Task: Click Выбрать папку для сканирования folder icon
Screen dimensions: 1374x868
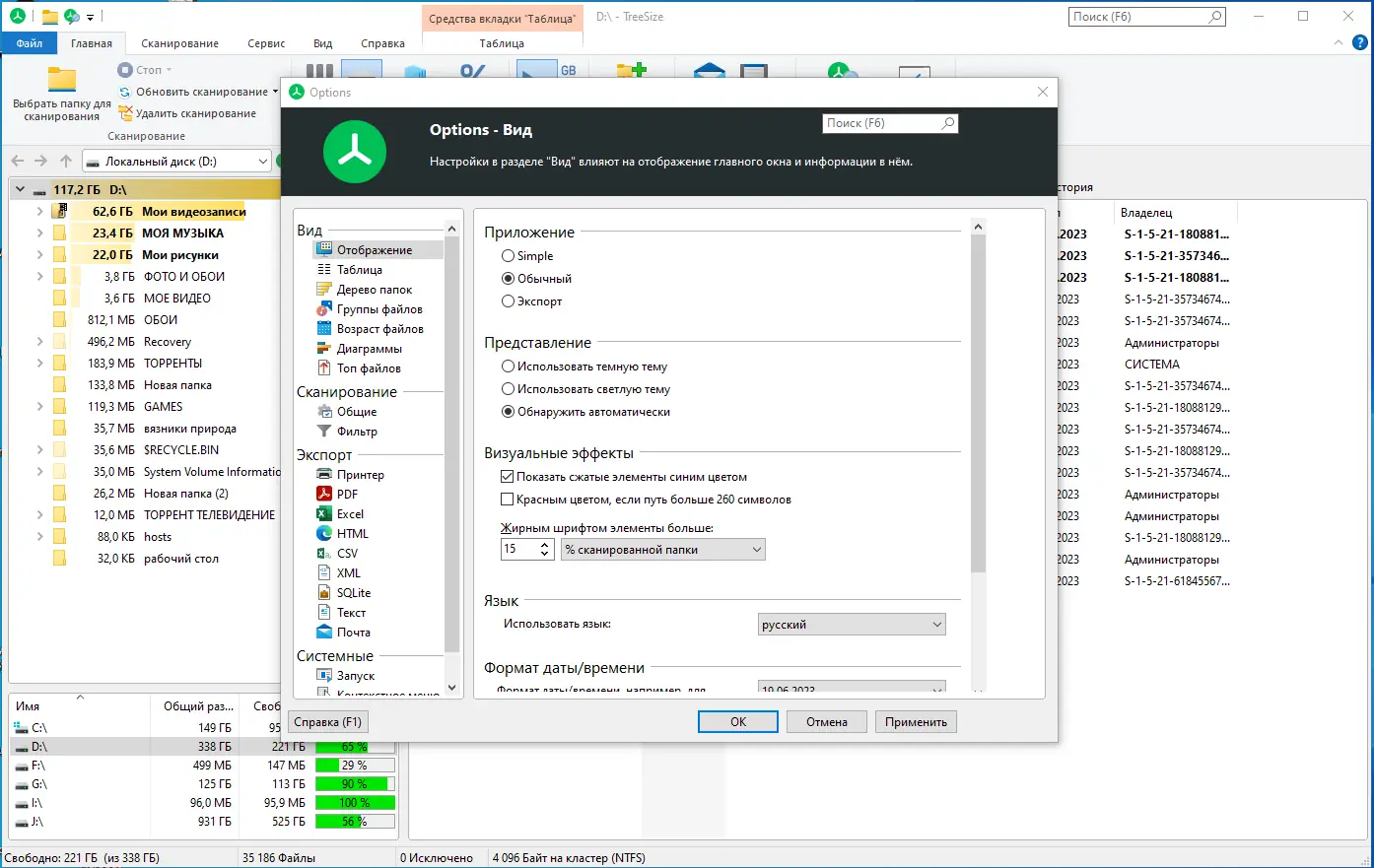Action: tap(62, 79)
